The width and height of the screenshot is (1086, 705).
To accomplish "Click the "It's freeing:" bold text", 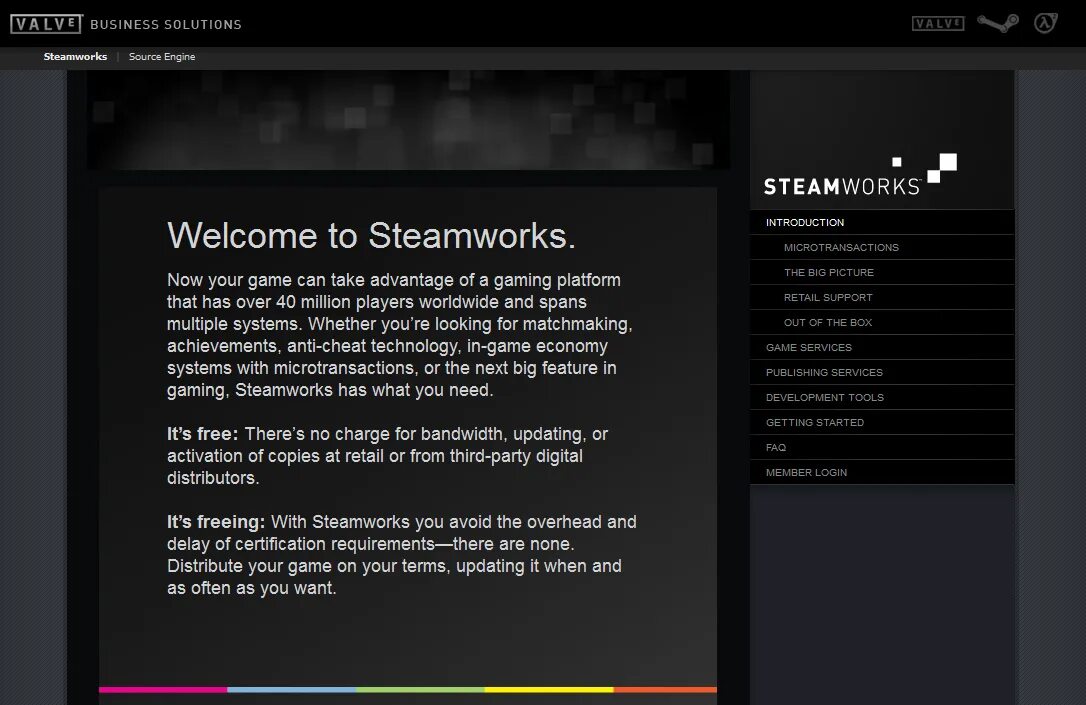I will (x=216, y=521).
